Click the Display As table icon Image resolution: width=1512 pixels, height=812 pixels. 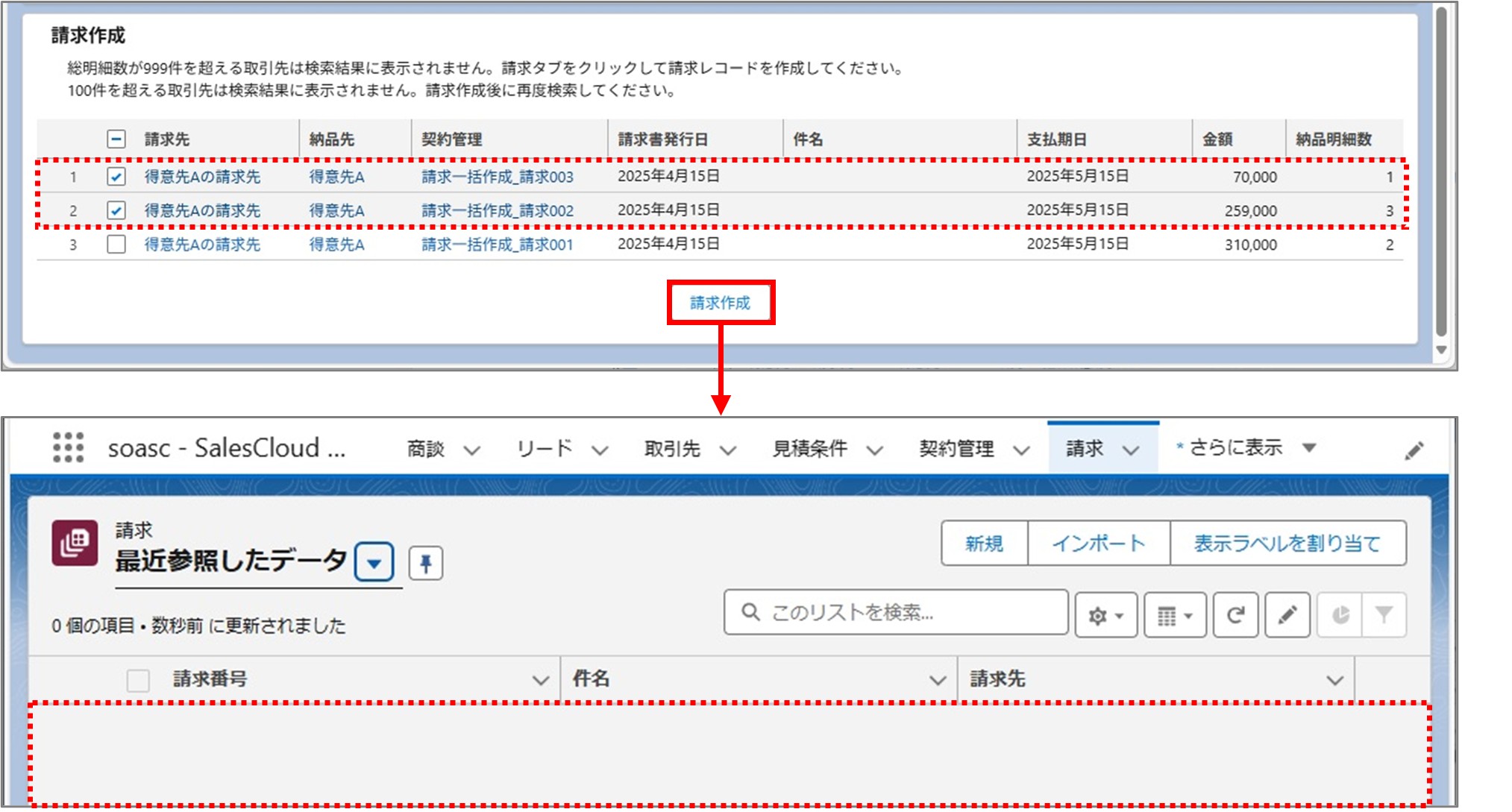tap(1173, 614)
